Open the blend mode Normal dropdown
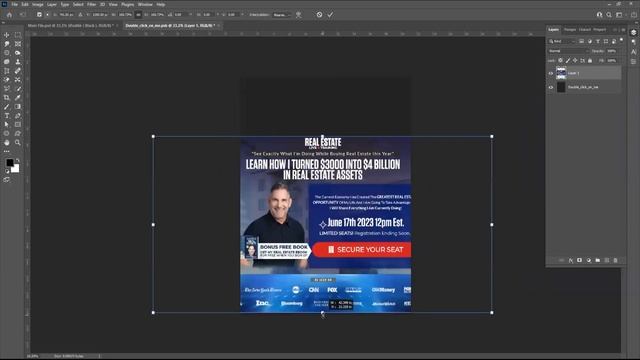 pyautogui.click(x=568, y=51)
